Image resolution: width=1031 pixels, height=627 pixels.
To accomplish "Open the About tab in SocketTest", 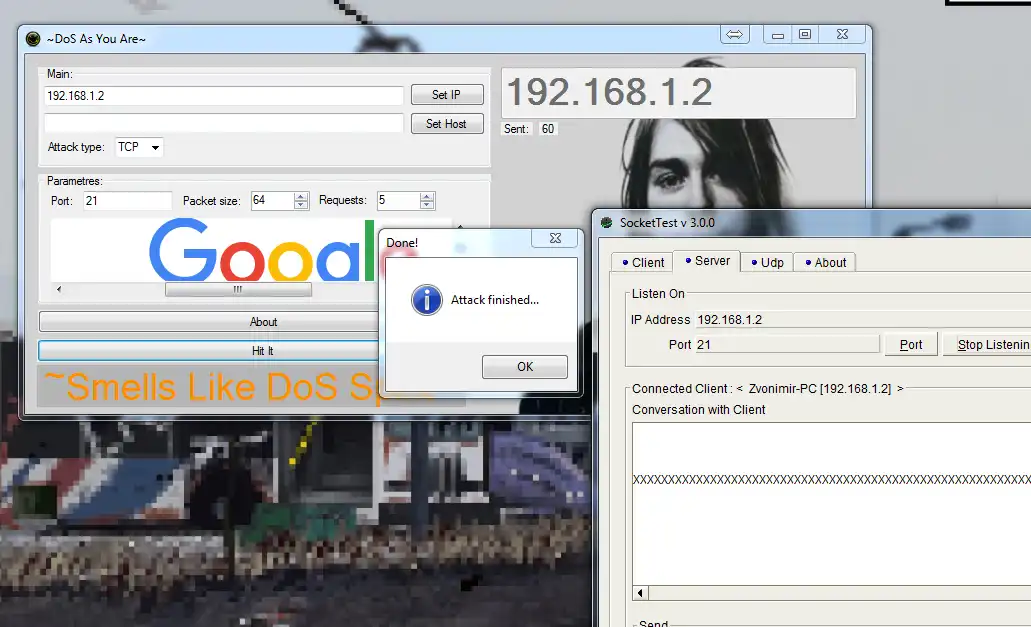I will tap(825, 262).
